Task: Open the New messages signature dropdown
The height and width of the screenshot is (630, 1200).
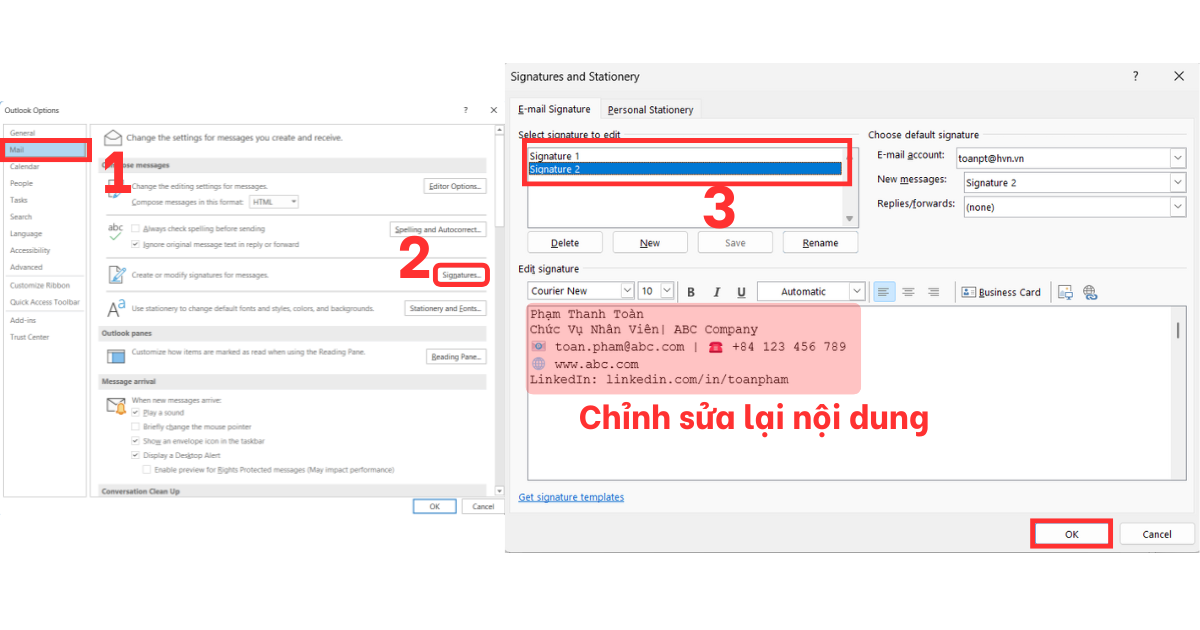Action: [x=1176, y=182]
